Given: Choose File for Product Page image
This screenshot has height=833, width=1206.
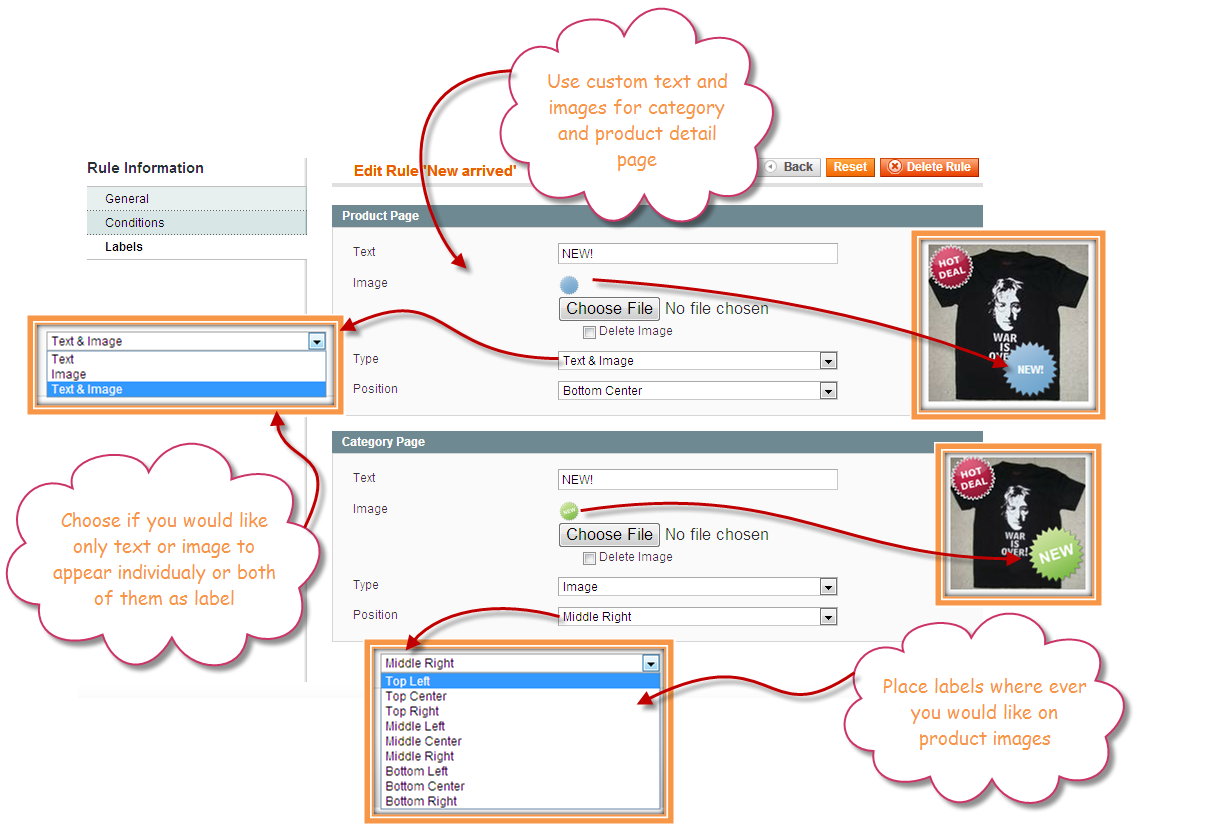Looking at the screenshot, I should (x=609, y=309).
